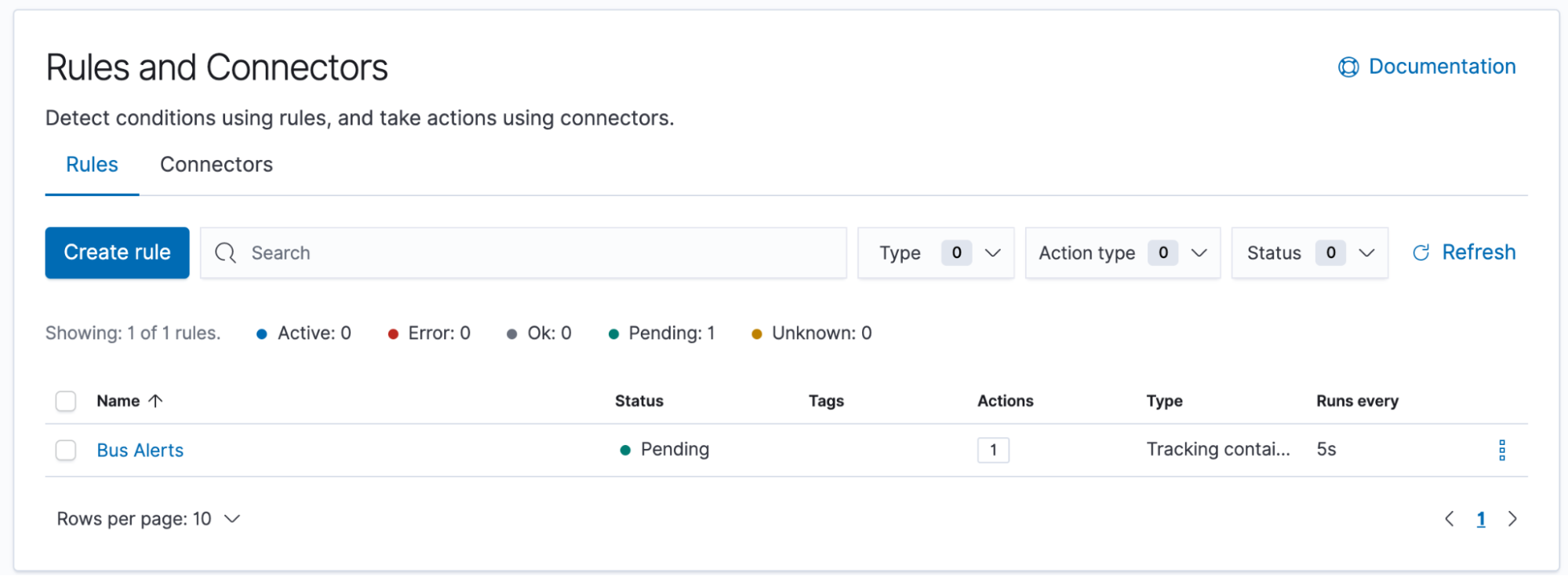Open the Bus Alerts rule link
This screenshot has width=1568, height=576.
[140, 450]
